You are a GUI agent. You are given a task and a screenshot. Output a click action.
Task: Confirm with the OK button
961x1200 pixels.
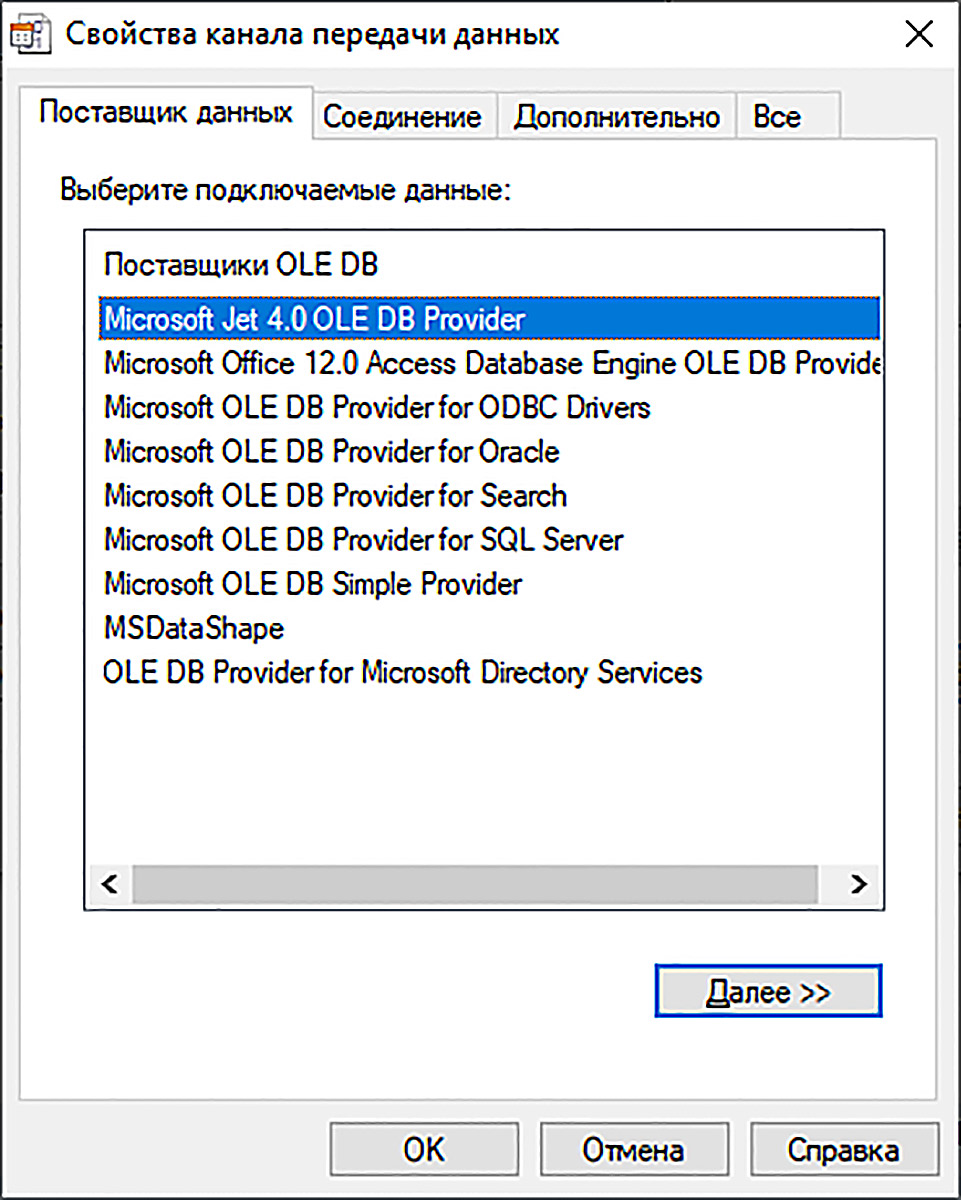pos(424,1150)
